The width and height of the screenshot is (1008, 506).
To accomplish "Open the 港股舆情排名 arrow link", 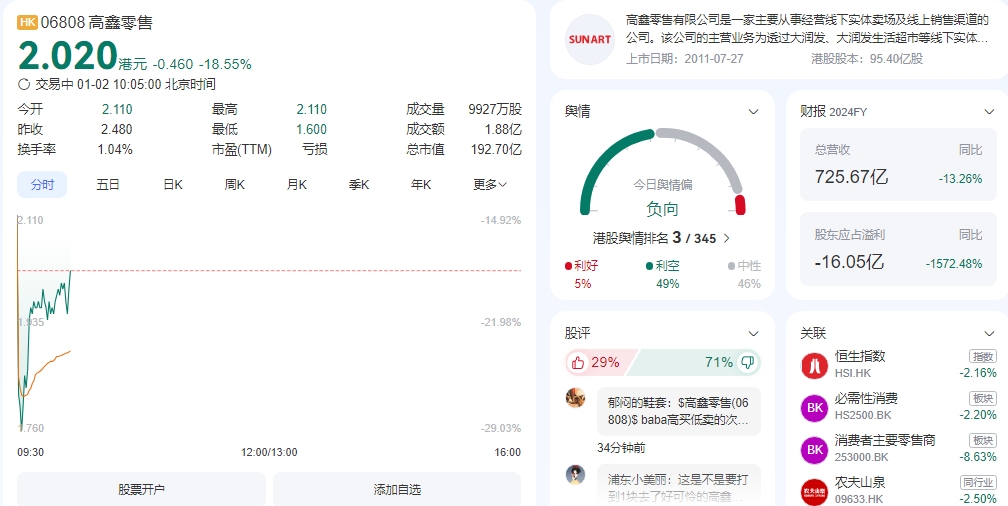I will (726, 239).
